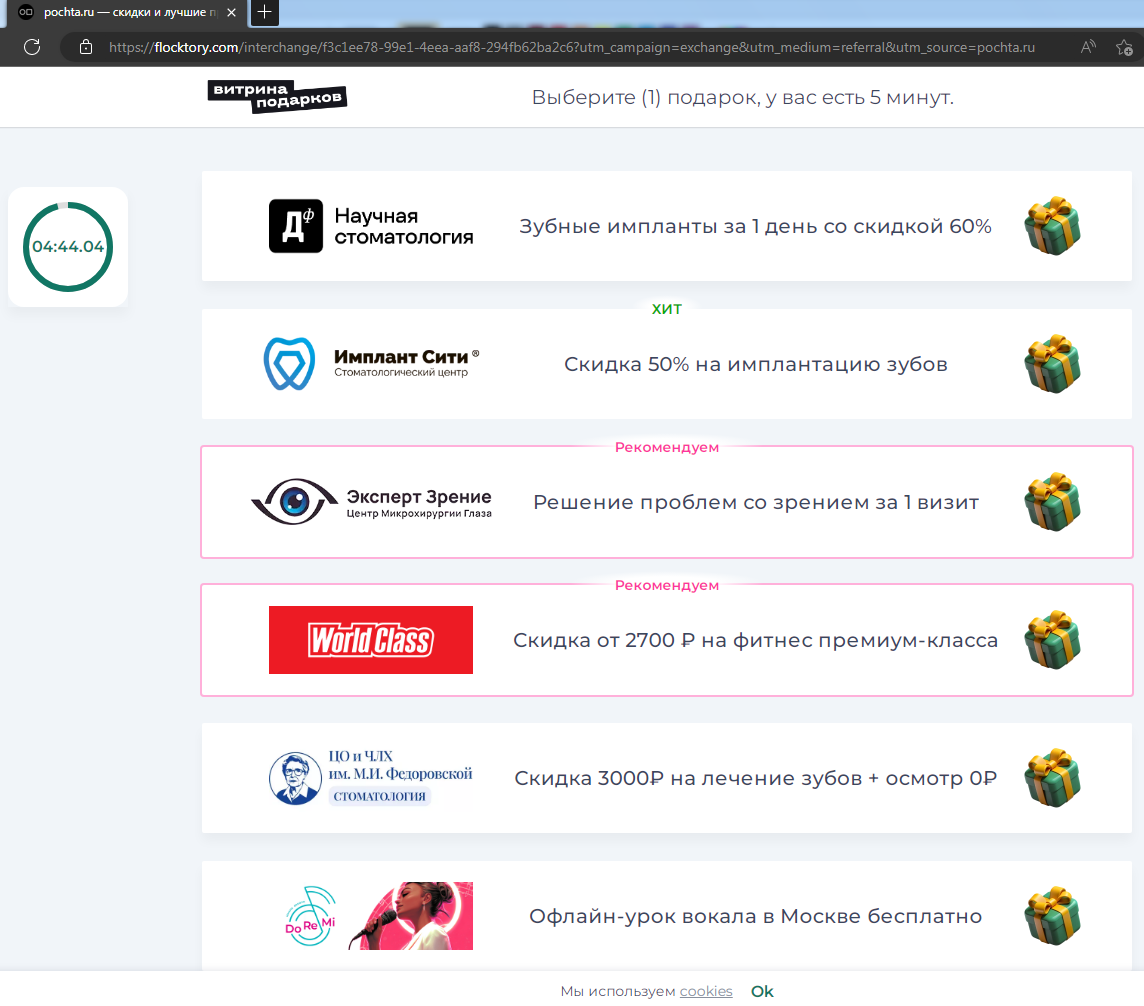Click the Витрина подарков logo

coord(278,97)
